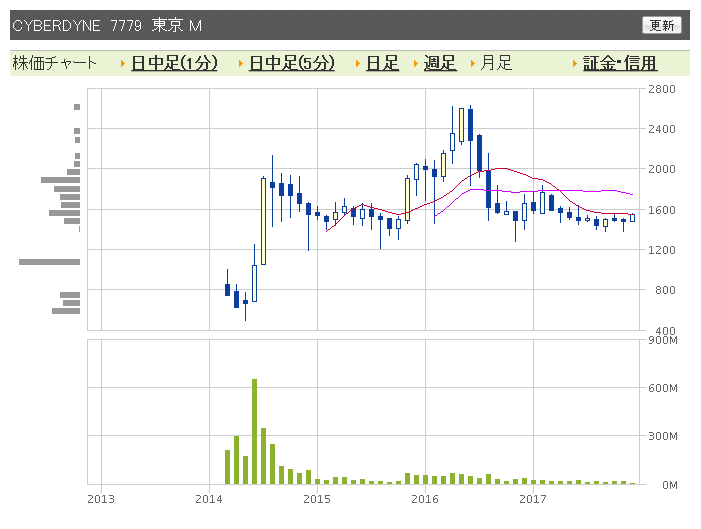Click the 更新 refresh button
The height and width of the screenshot is (529, 701).
pyautogui.click(x=662, y=25)
